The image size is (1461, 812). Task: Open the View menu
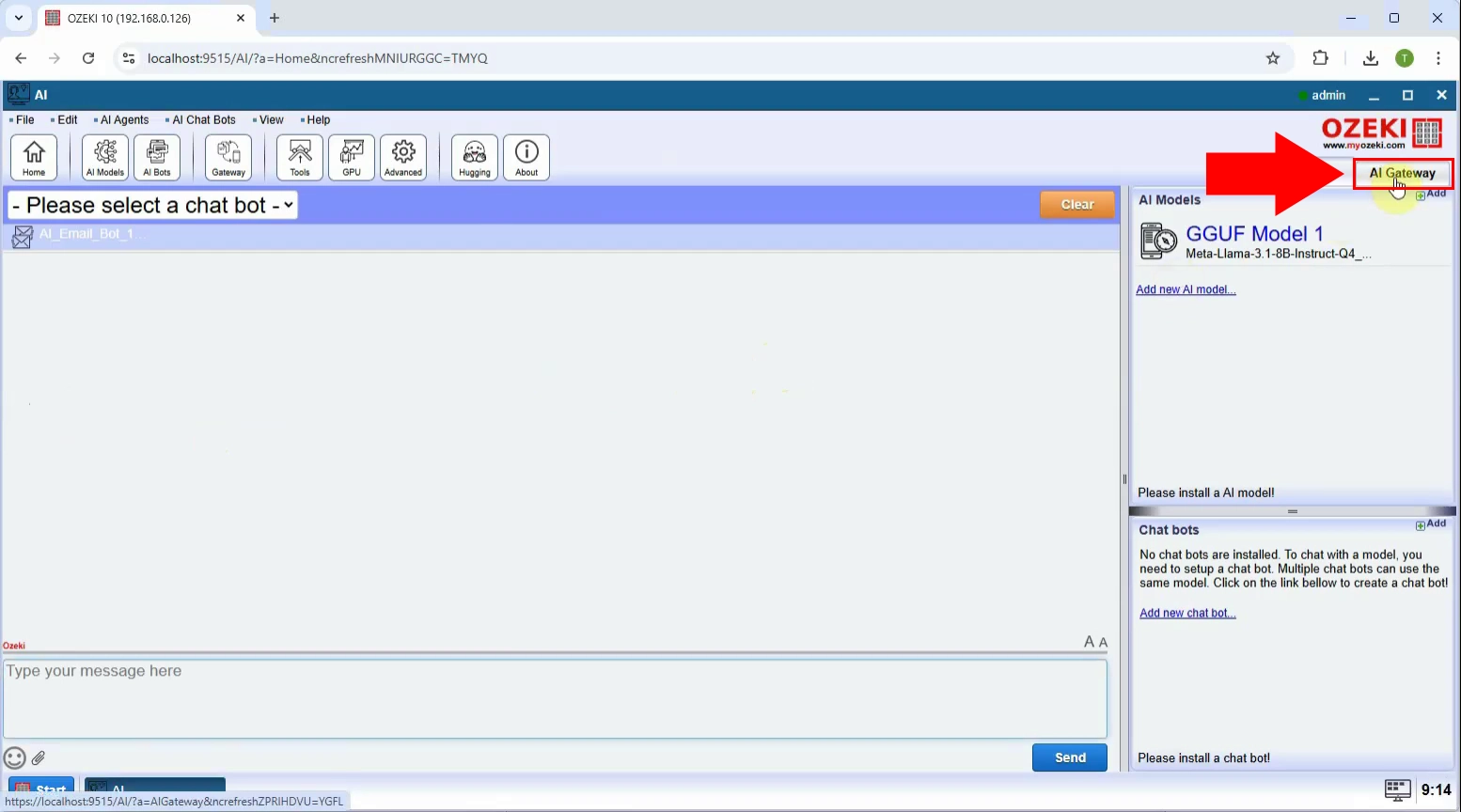click(x=271, y=120)
